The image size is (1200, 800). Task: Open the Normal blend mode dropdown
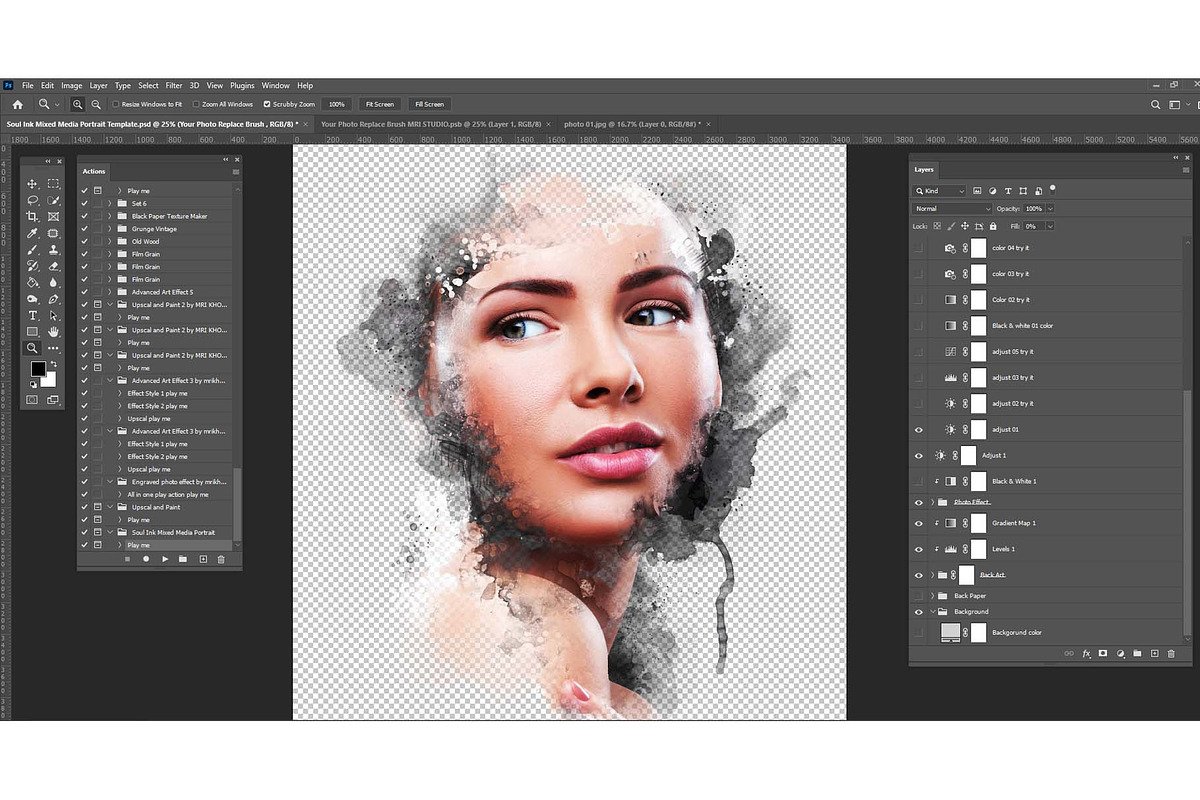pyautogui.click(x=951, y=209)
